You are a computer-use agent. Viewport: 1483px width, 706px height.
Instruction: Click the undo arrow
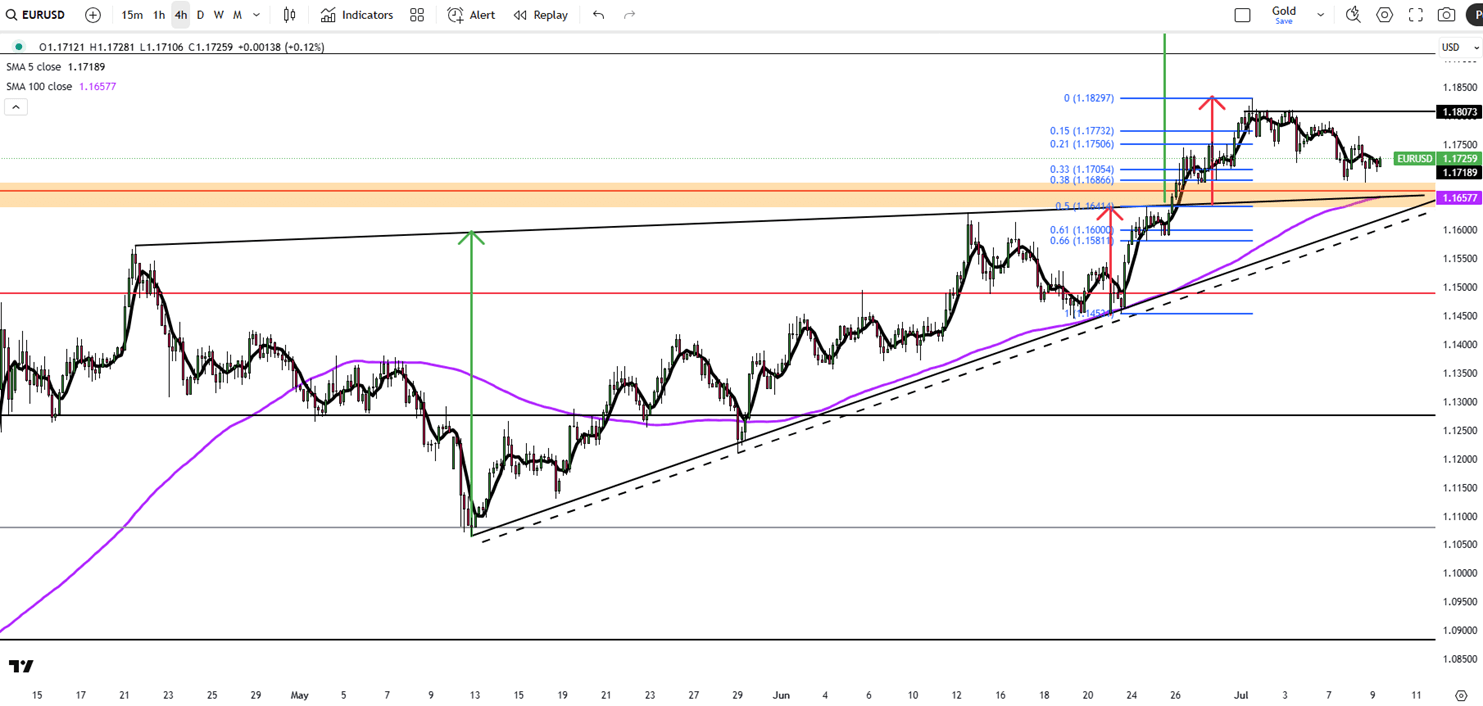(x=598, y=15)
